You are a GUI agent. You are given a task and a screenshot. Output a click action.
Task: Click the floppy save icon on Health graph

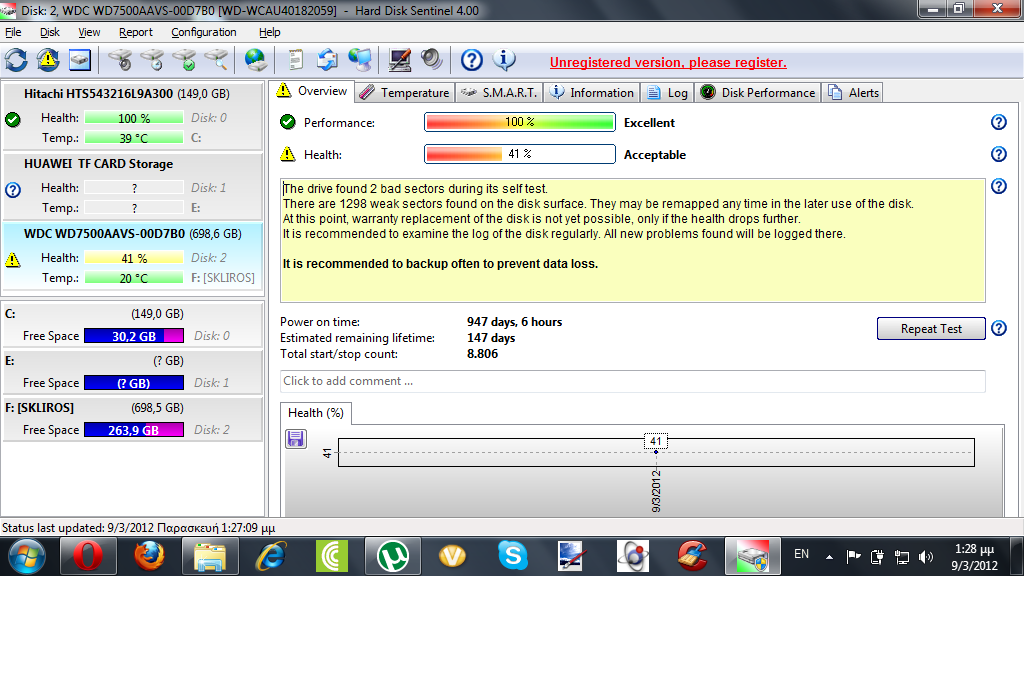tap(296, 439)
